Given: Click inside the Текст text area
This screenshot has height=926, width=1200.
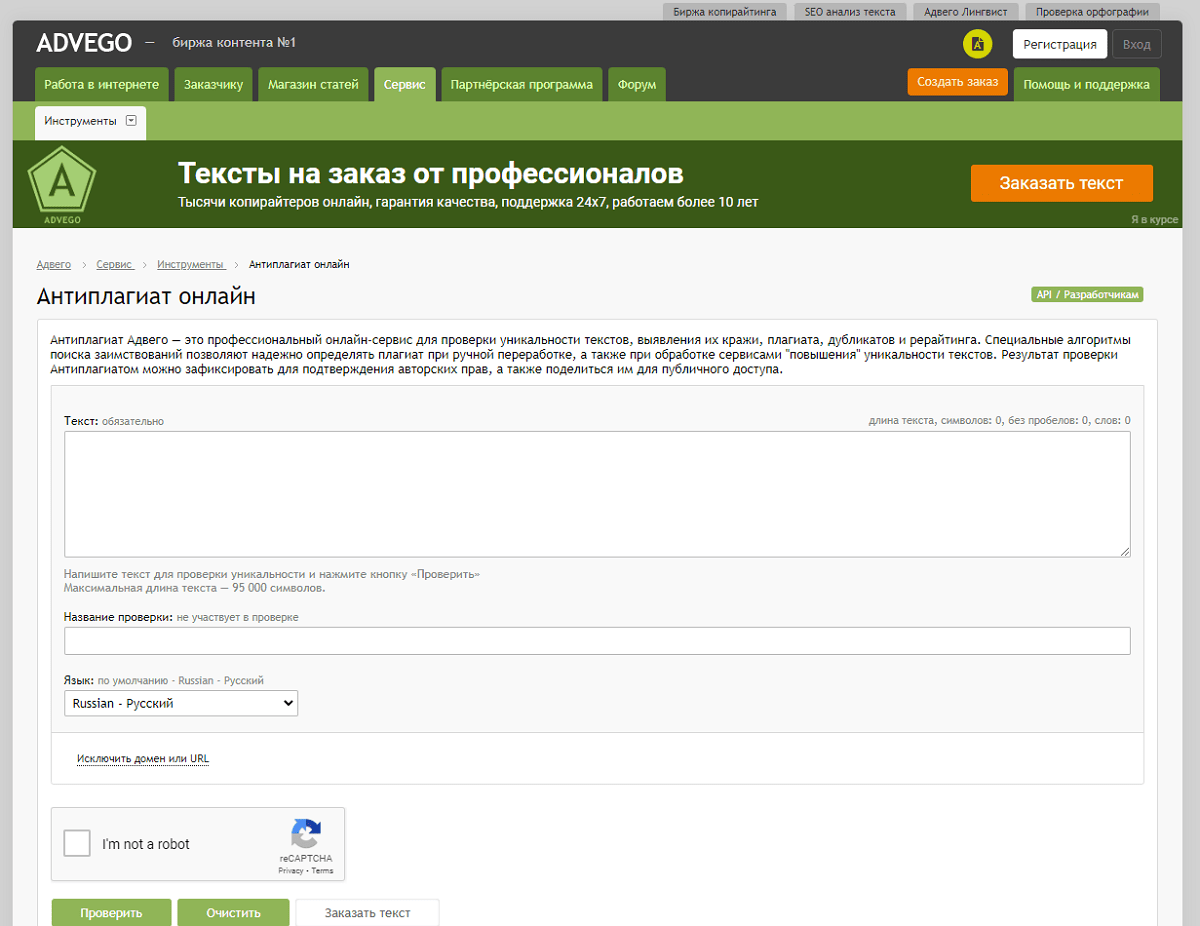Looking at the screenshot, I should pos(597,494).
